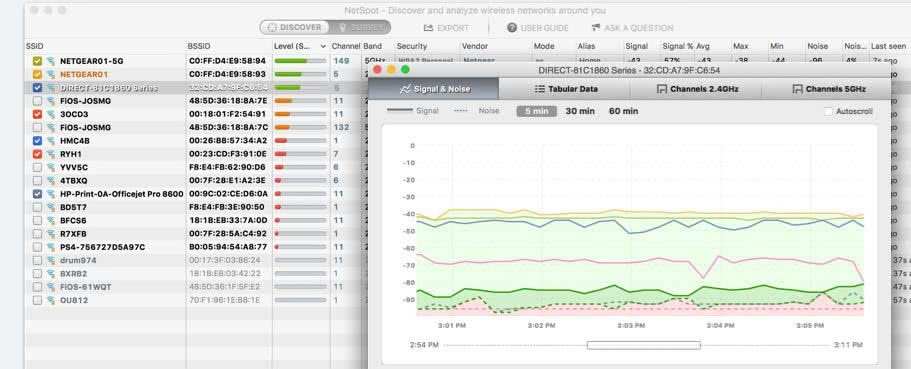
Task: Click Signal & Noise chart icon
Action: pos(405,89)
